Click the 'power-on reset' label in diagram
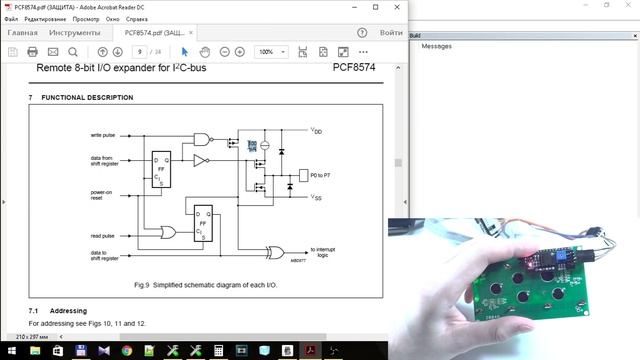 (101, 195)
